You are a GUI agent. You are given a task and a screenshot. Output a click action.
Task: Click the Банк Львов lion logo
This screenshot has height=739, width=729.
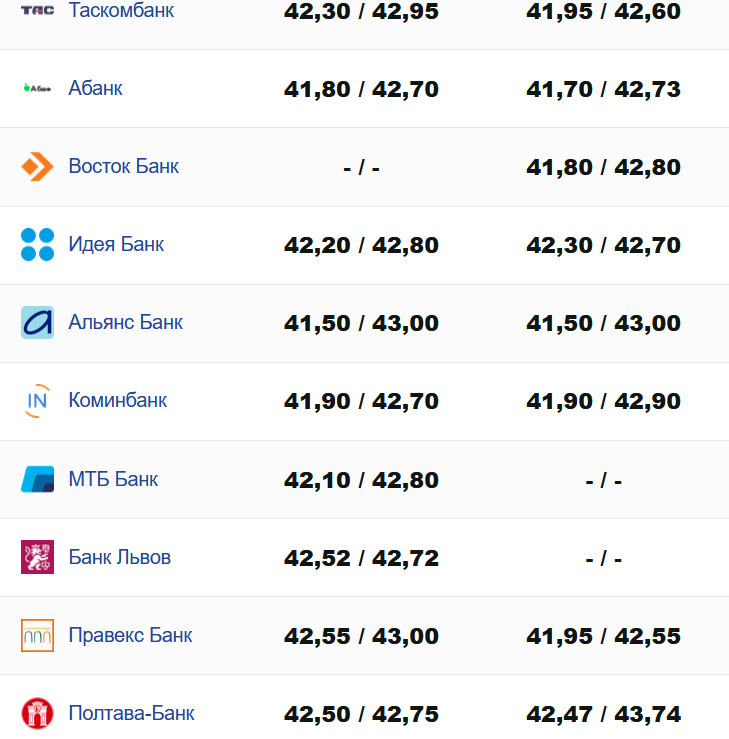tap(37, 557)
